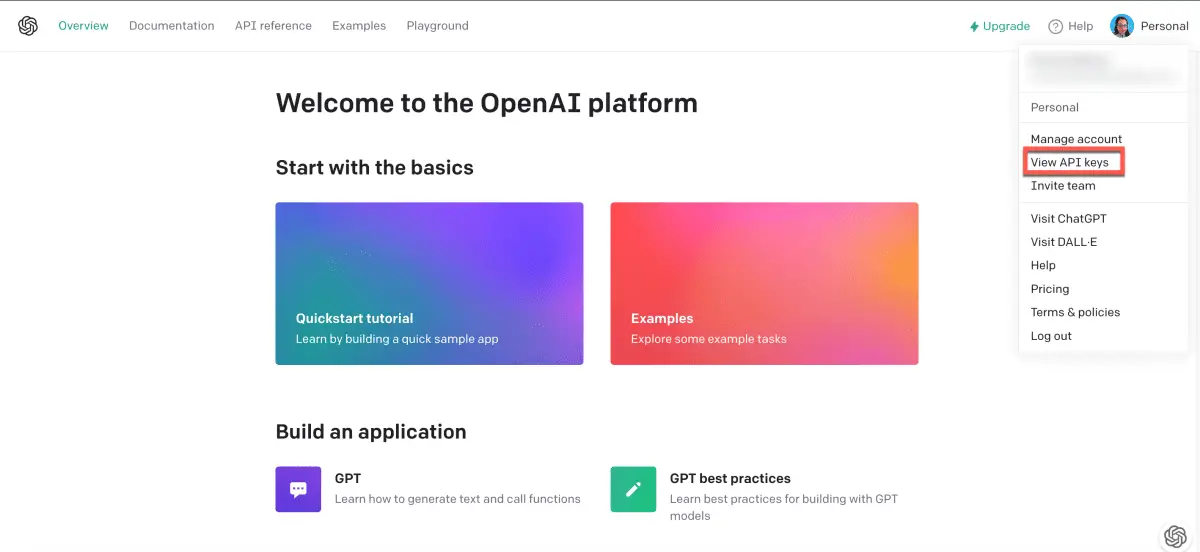Click 'Learn how to generate text' description
The height and width of the screenshot is (552, 1200).
(x=458, y=499)
